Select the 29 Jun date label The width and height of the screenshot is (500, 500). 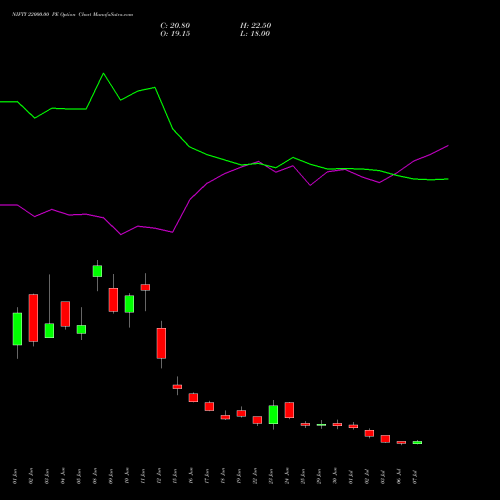tap(319, 476)
